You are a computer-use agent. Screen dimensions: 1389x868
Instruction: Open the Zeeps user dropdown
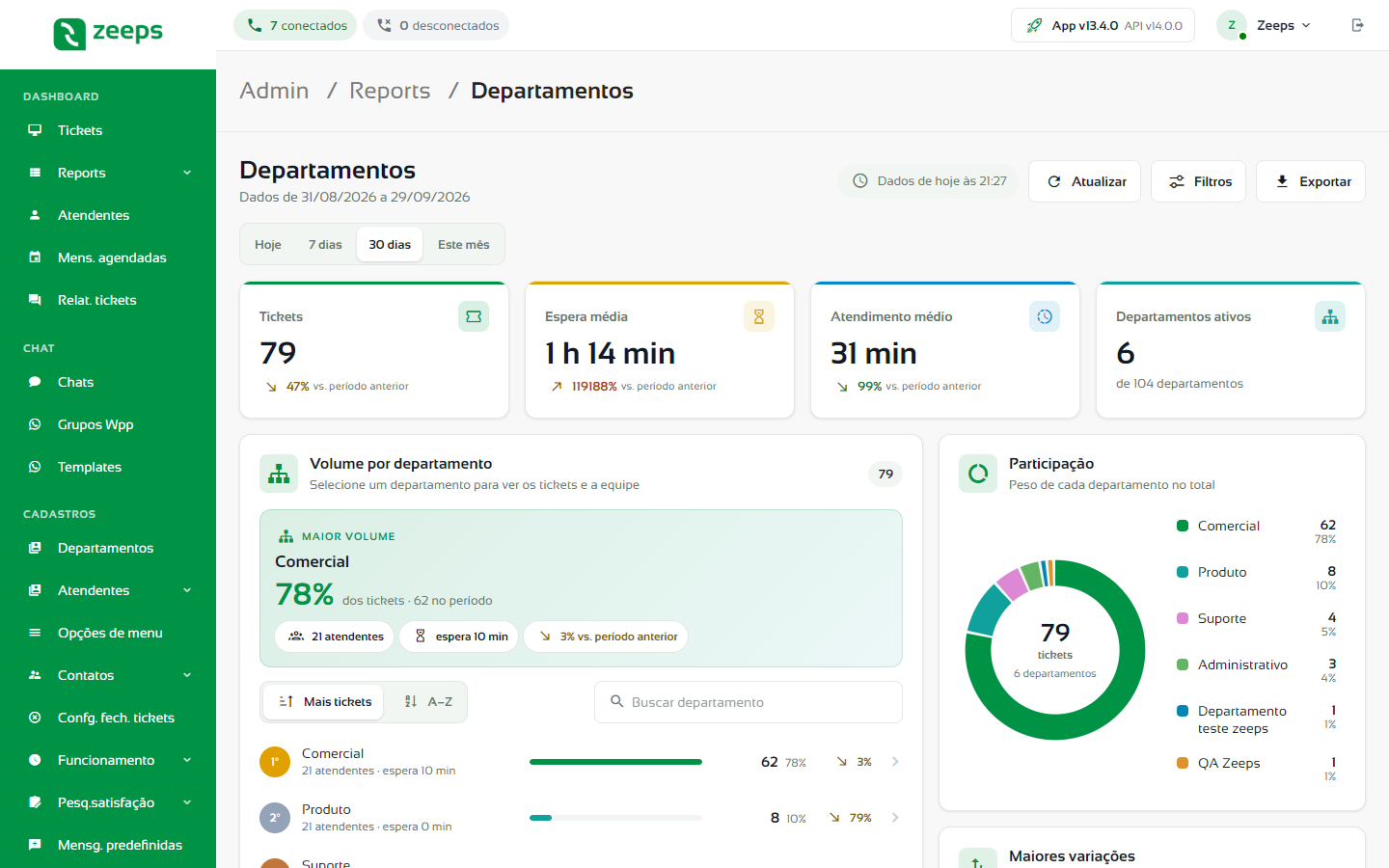[1266, 25]
